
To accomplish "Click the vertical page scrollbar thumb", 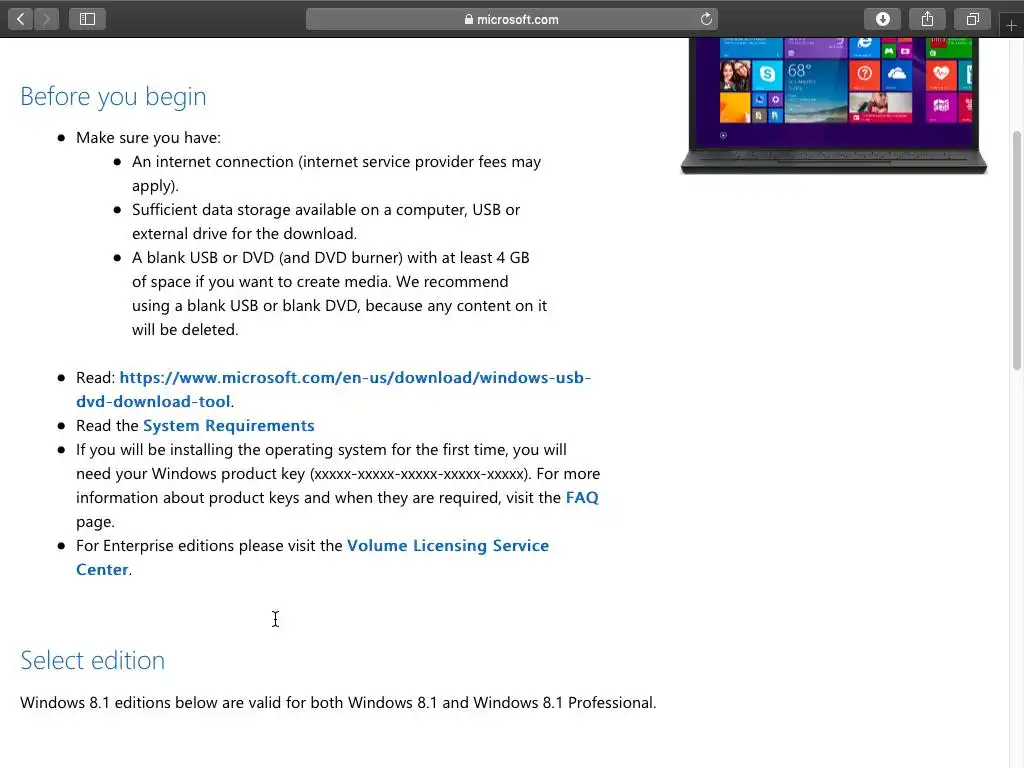I will 1016,251.
